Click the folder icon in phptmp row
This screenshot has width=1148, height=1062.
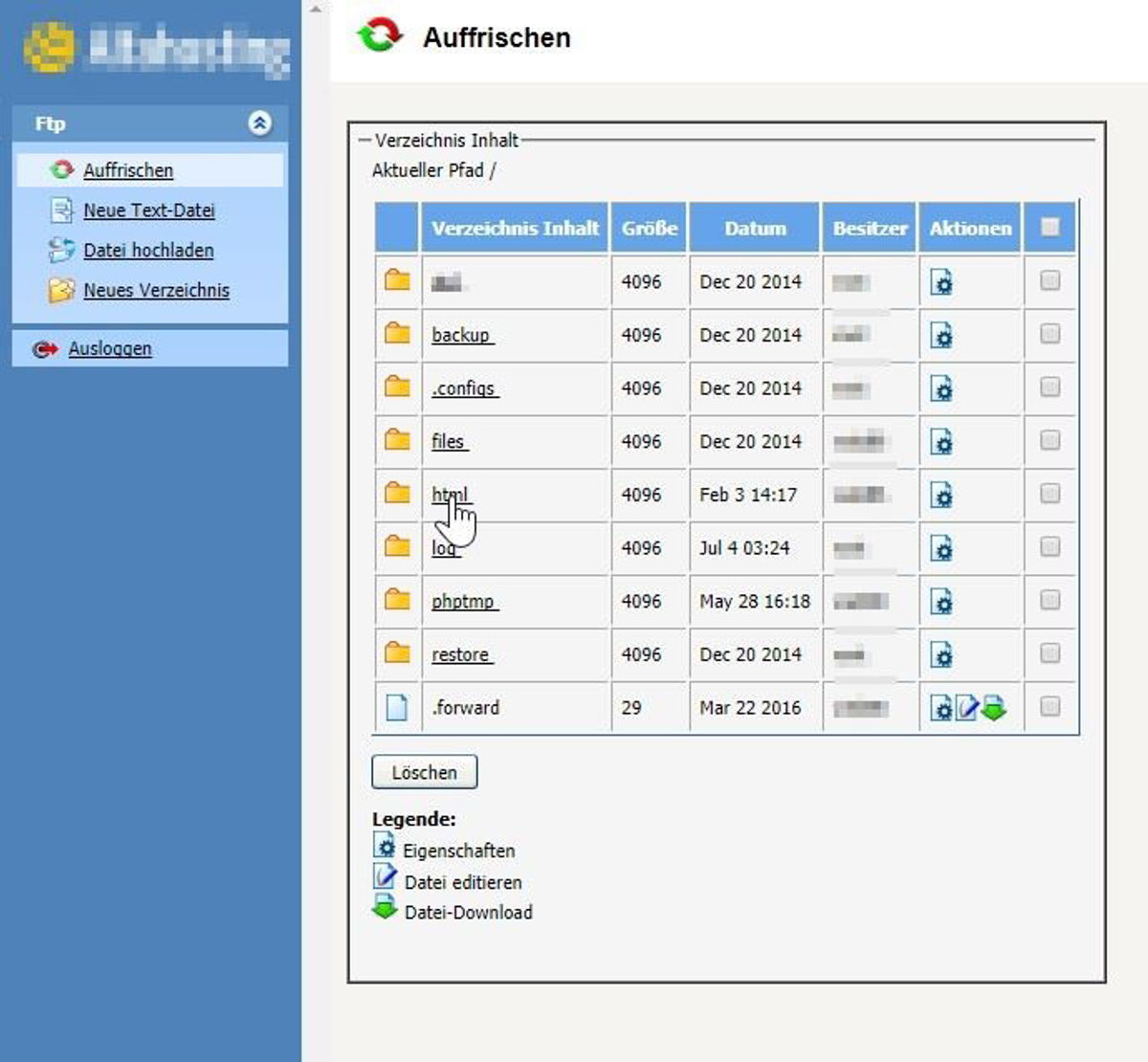[x=397, y=600]
